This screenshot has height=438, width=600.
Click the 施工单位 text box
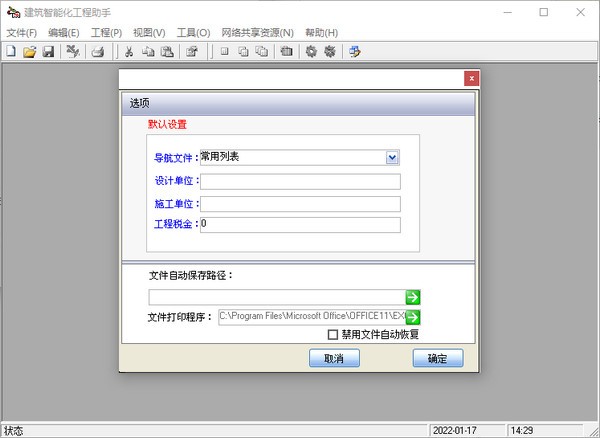[x=300, y=203]
